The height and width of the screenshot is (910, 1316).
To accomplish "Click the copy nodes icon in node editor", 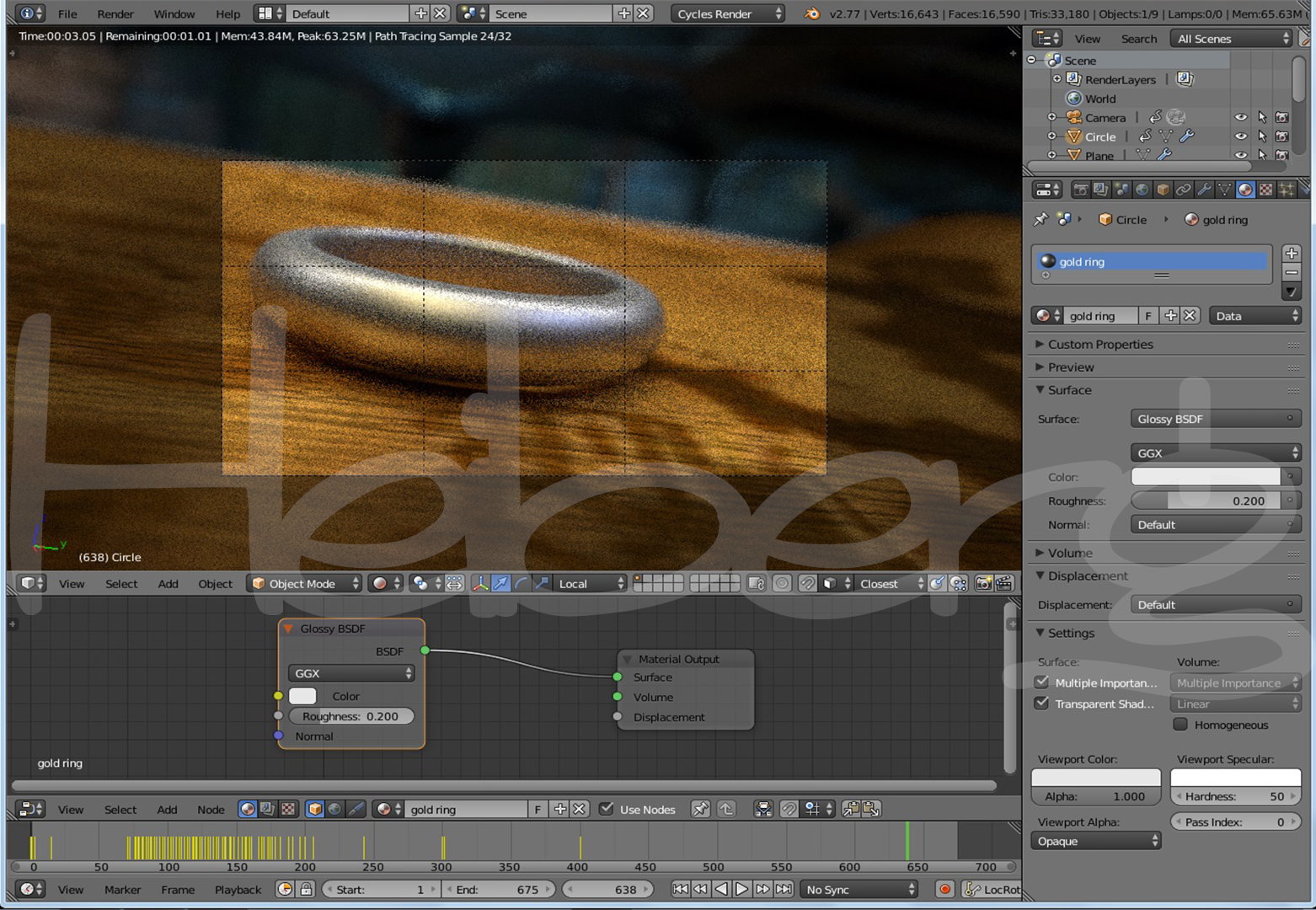I will [851, 809].
